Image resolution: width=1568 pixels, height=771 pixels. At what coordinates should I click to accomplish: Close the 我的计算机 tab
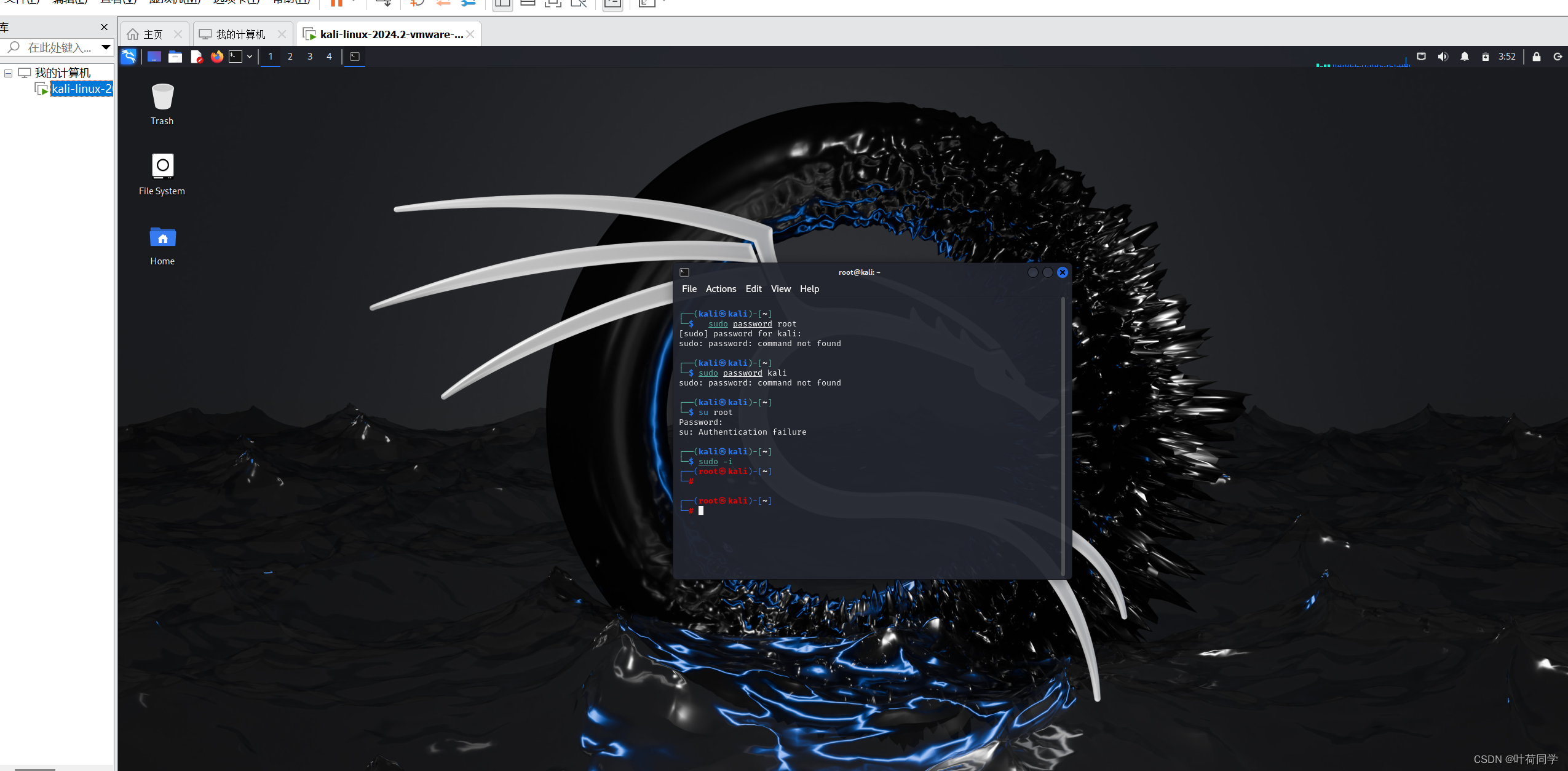[282, 34]
